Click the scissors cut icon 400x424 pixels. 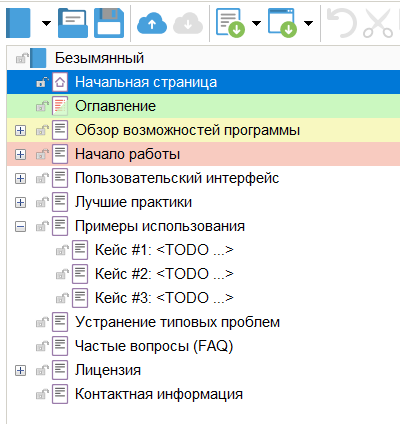(378, 23)
